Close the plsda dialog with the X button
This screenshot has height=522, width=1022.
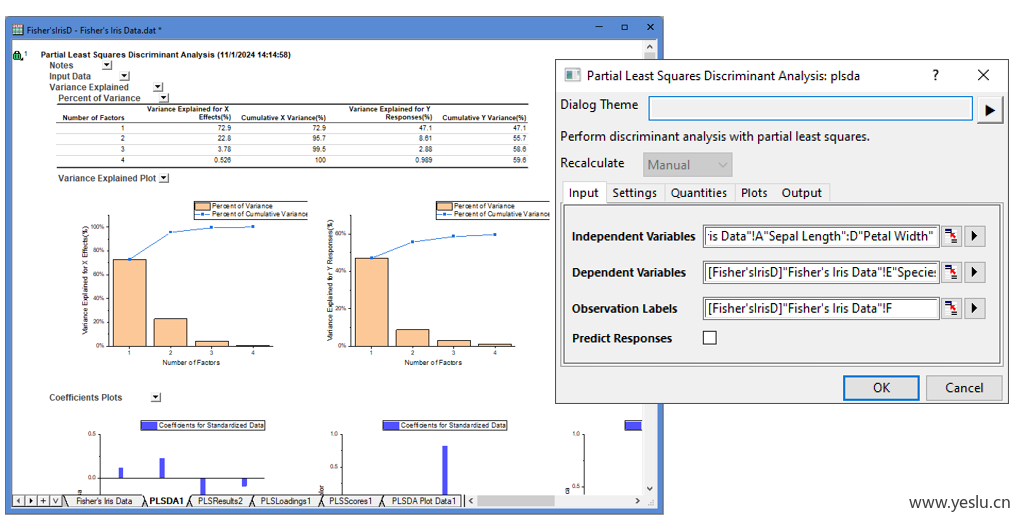(983, 75)
